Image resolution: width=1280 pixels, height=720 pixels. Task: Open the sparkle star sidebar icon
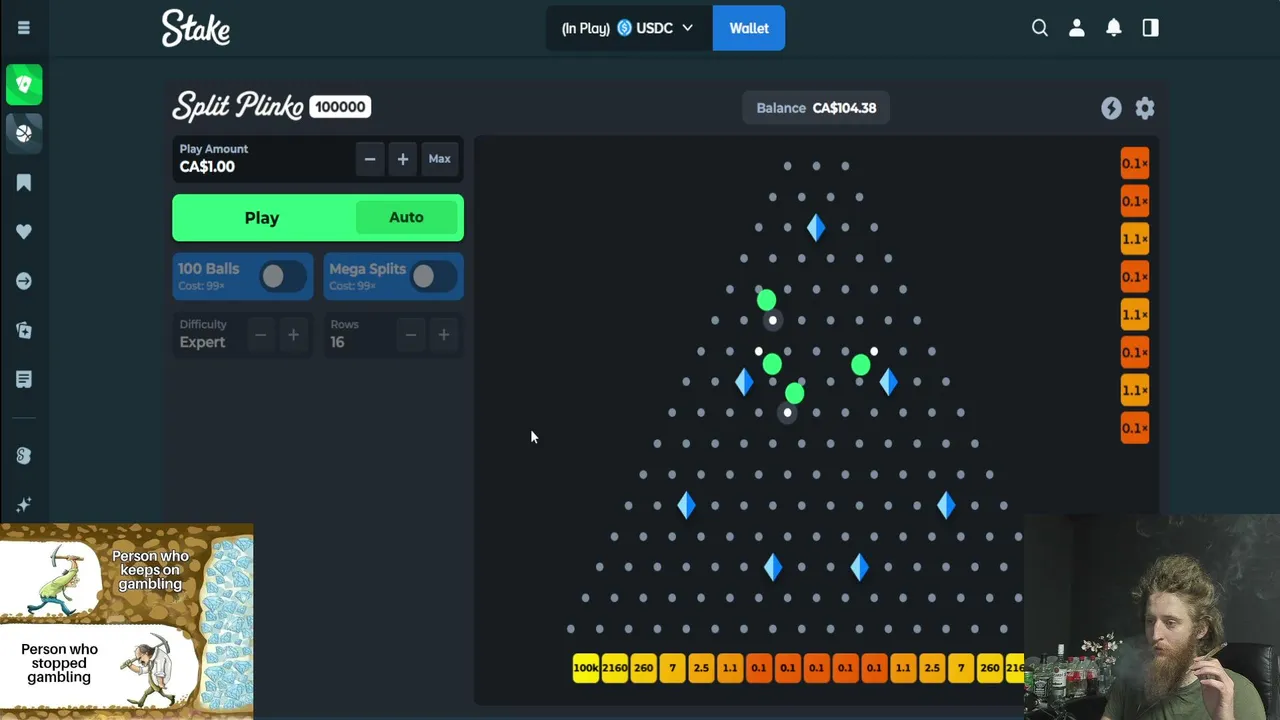tap(24, 505)
